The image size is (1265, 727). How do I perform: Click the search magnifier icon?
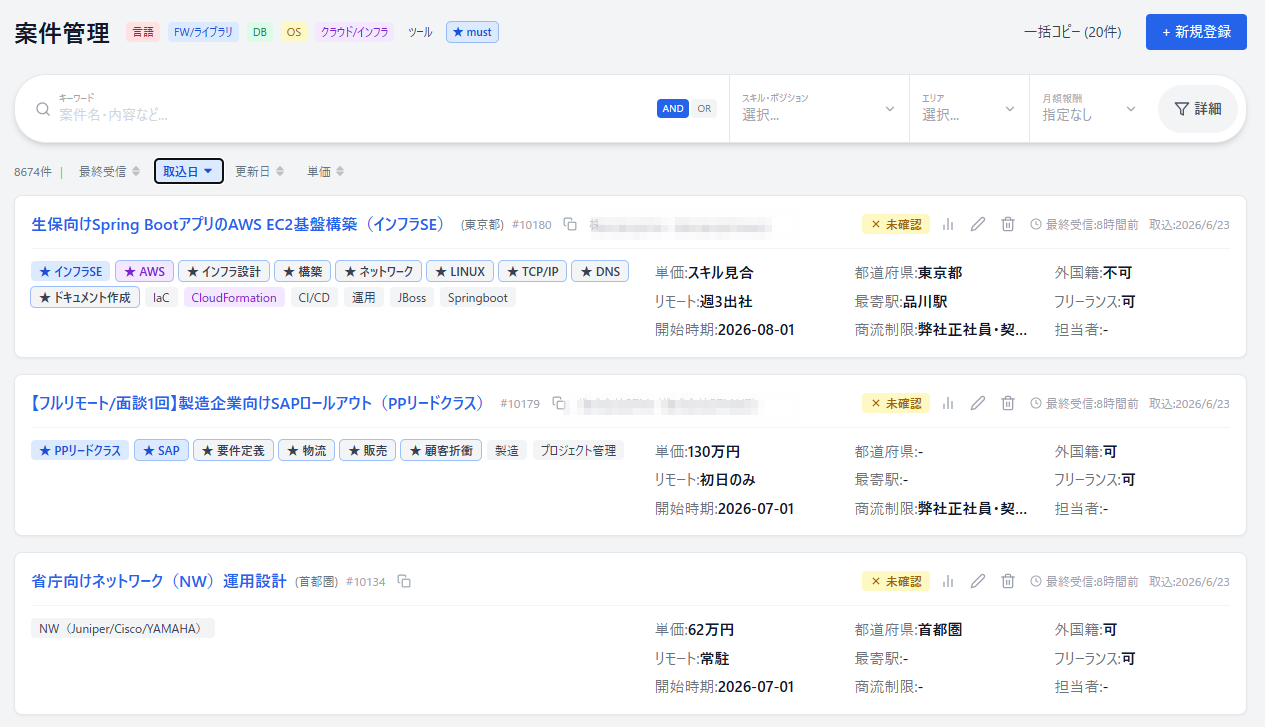[43, 109]
